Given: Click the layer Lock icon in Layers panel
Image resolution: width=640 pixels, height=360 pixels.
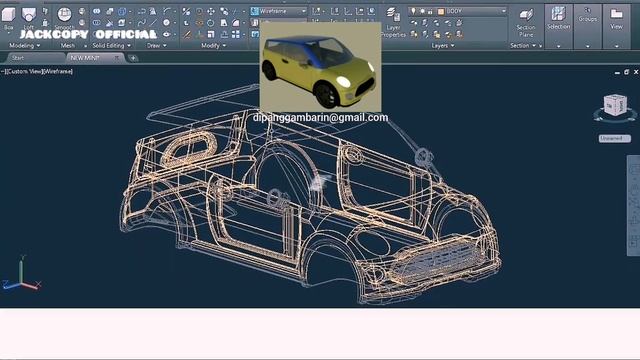Looking at the screenshot, I should (448, 23).
